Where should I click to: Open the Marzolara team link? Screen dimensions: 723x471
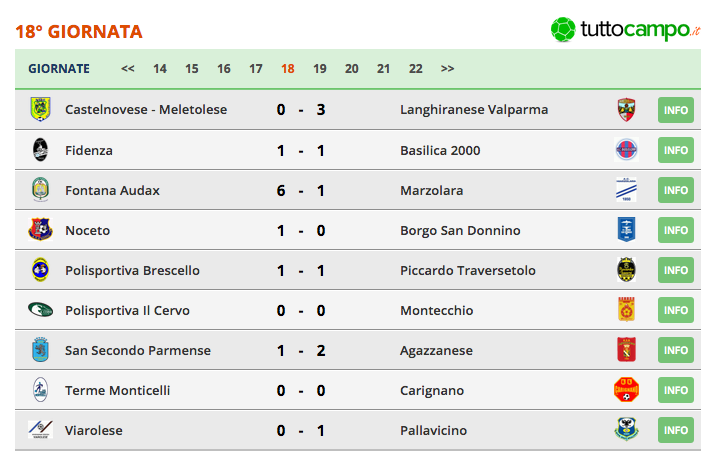(432, 190)
